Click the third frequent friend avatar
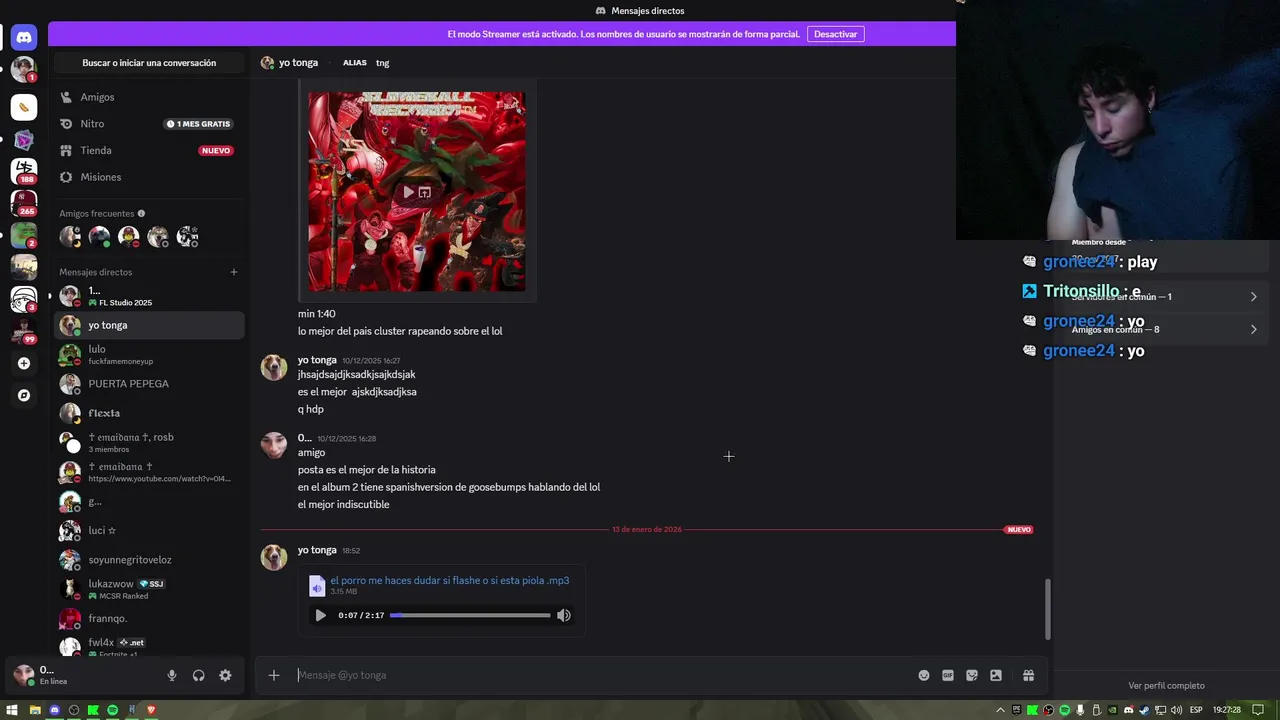 (x=129, y=237)
